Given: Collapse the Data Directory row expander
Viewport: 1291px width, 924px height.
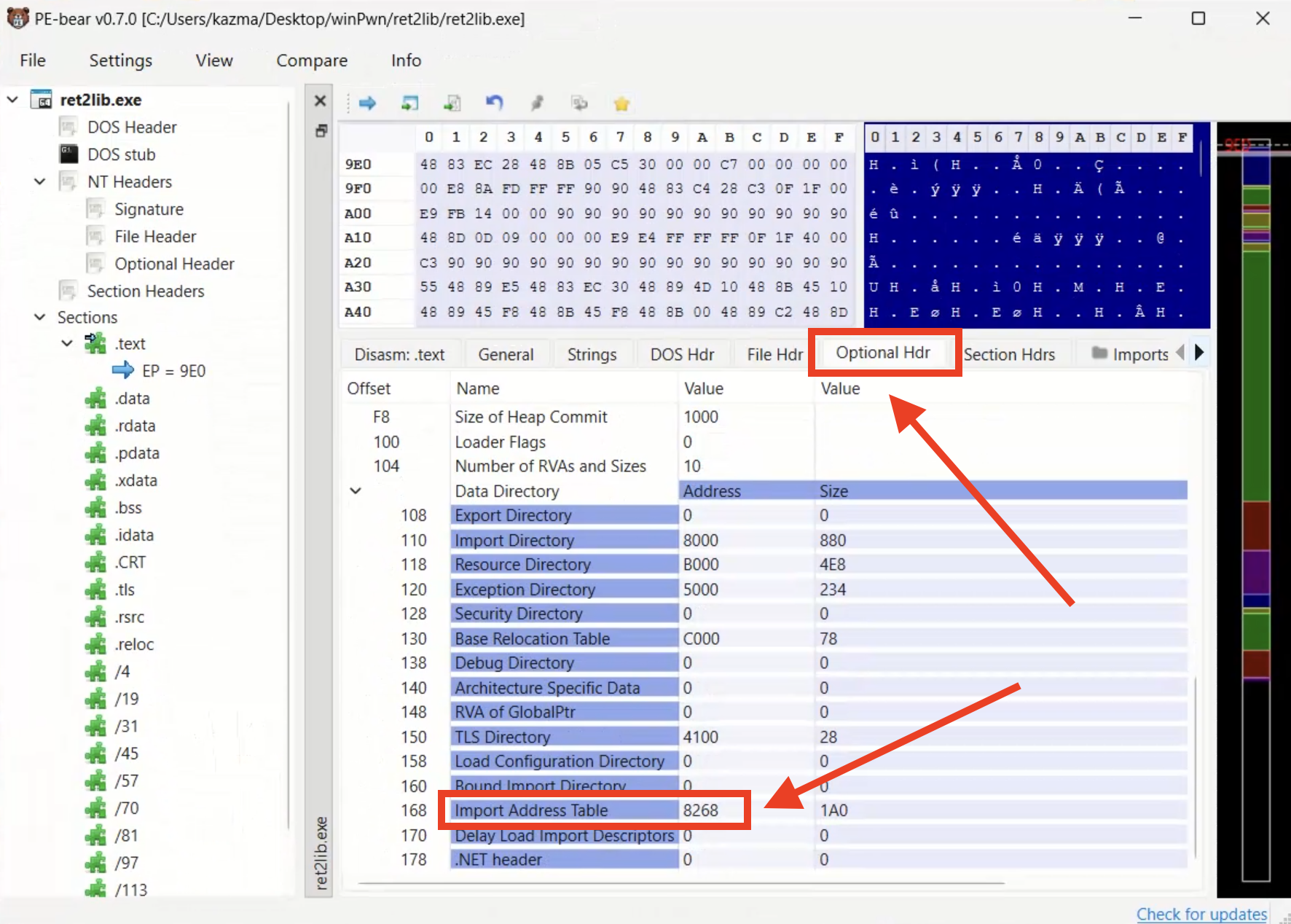Looking at the screenshot, I should tap(356, 490).
